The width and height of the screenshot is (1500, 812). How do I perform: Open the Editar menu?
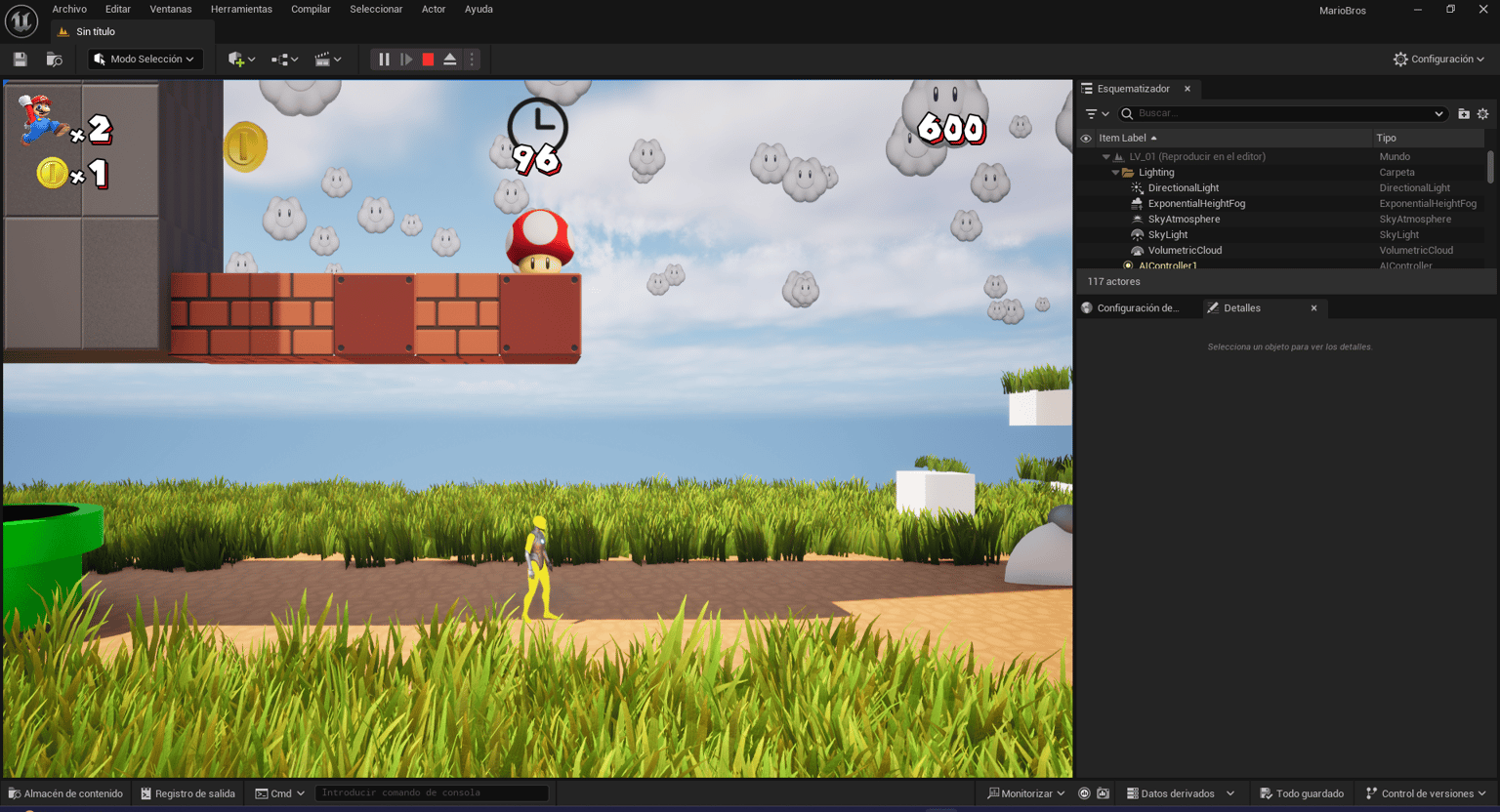[118, 9]
